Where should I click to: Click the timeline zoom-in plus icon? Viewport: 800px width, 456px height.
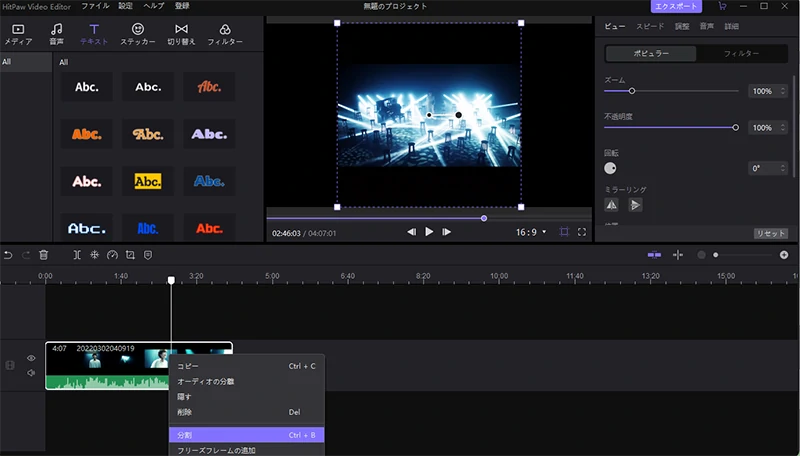pos(784,255)
